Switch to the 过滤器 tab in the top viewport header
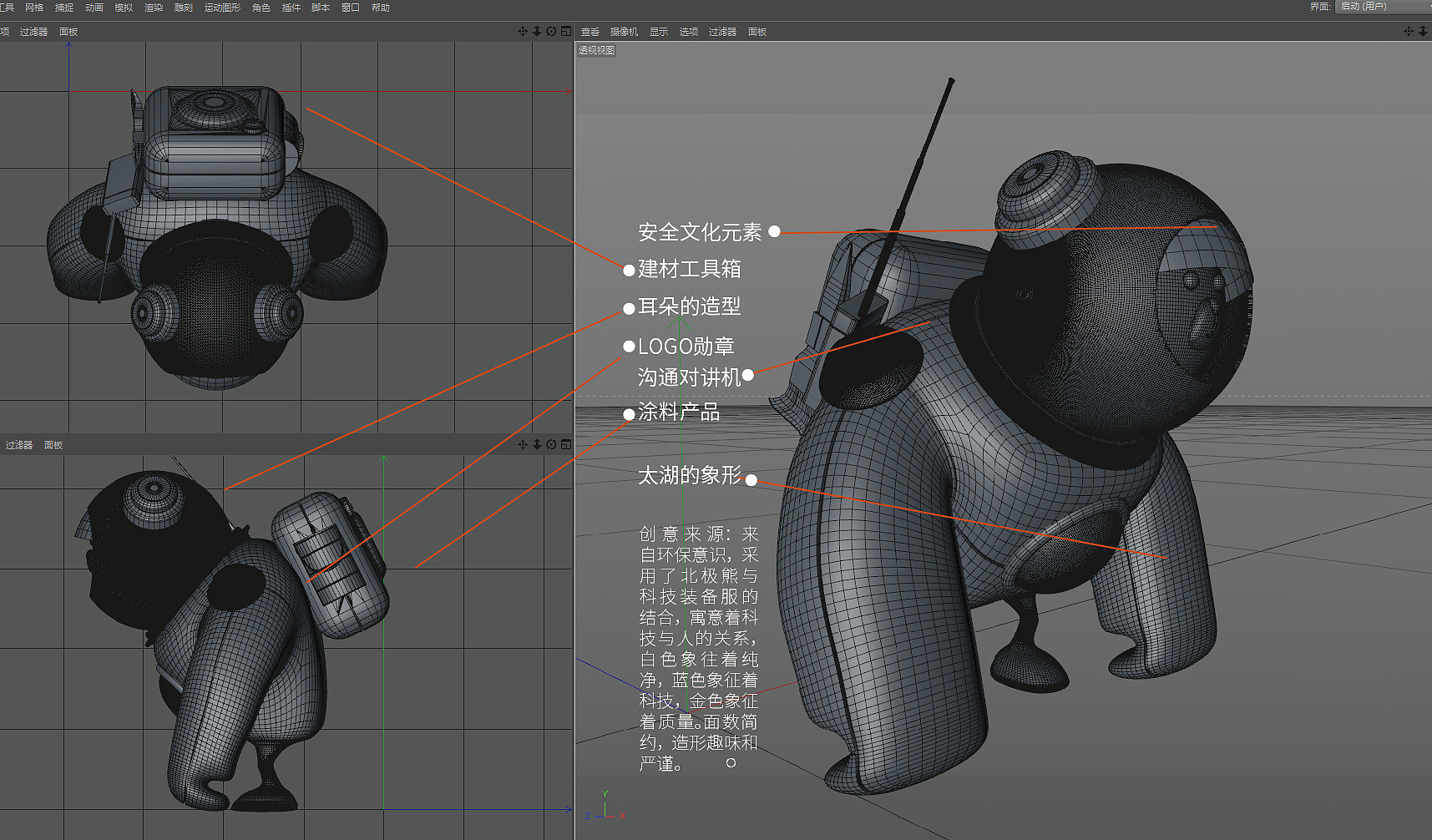This screenshot has height=840, width=1432. point(34,32)
